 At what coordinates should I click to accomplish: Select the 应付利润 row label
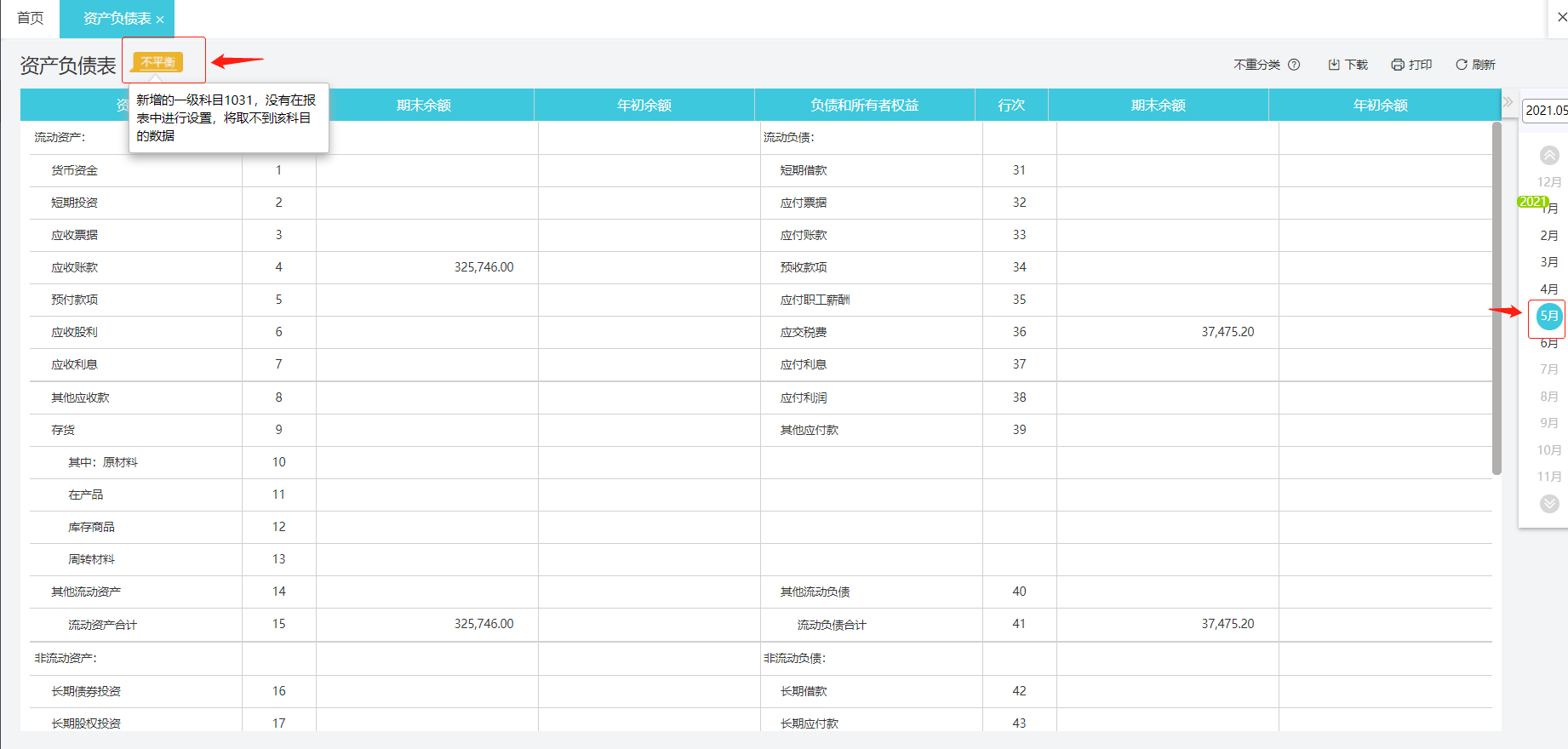pyautogui.click(x=804, y=397)
